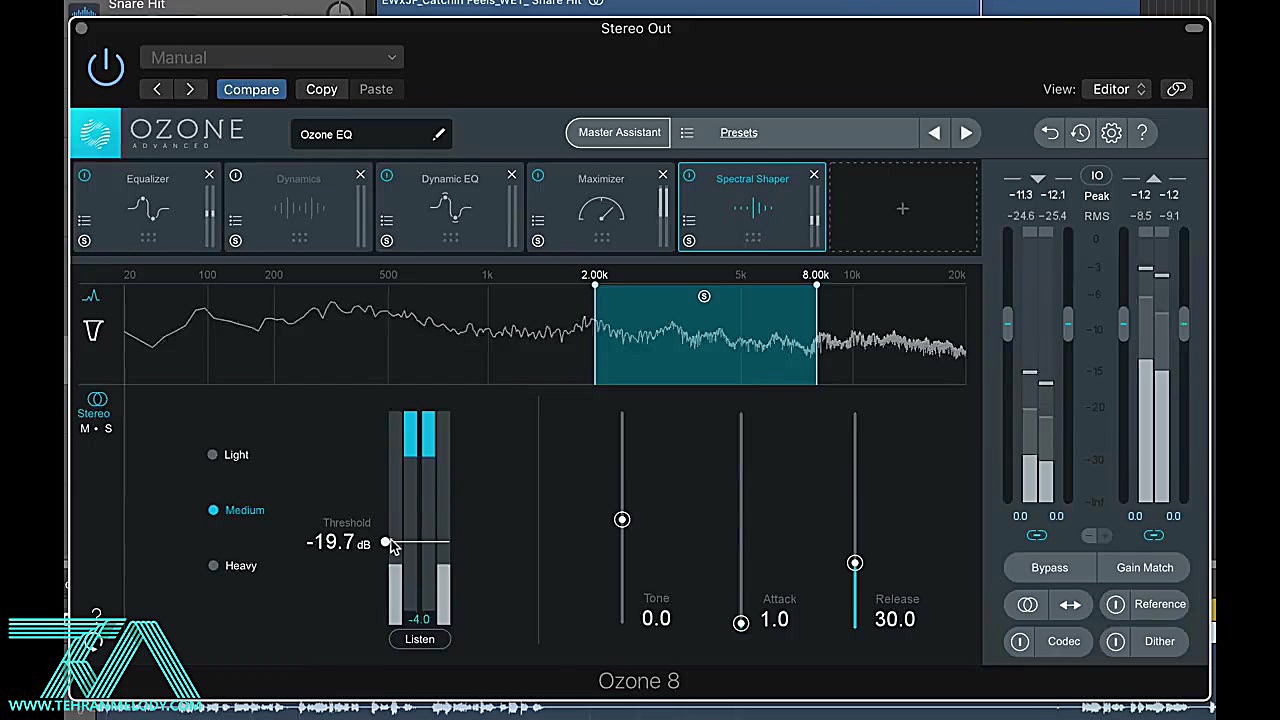
Task: Click the highlighted frequency band in the spectrum
Action: click(705, 335)
